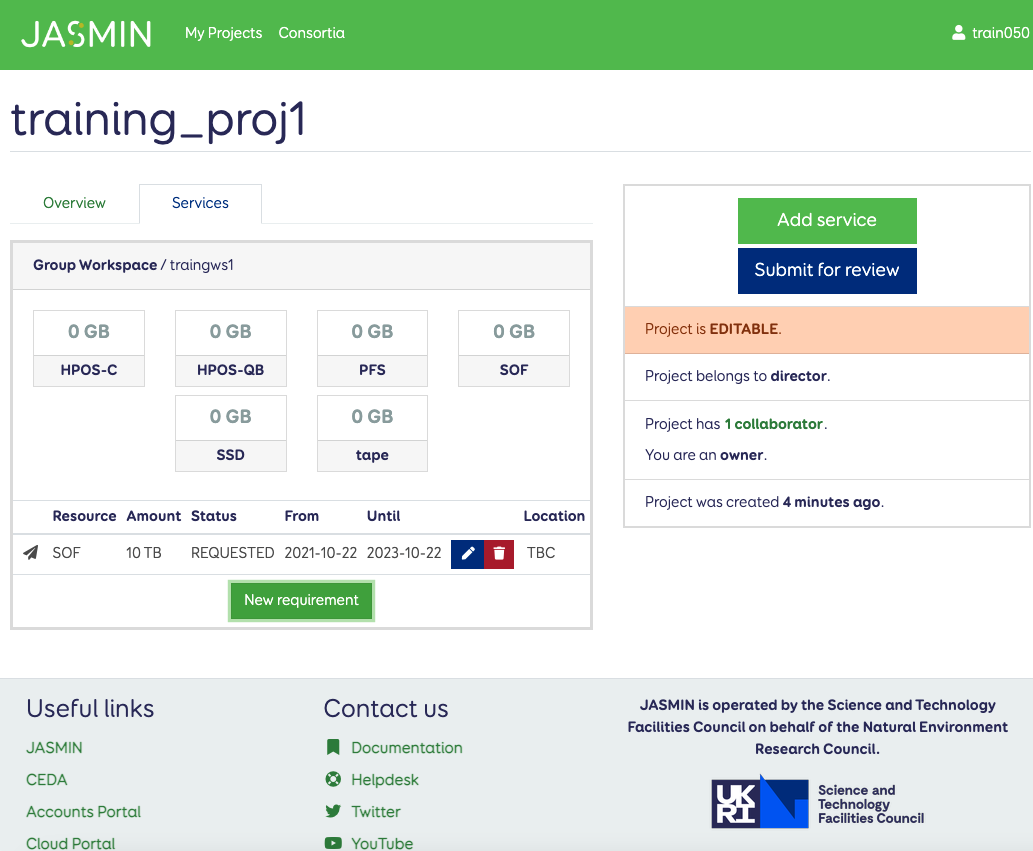Open the CEDA useful link

coord(47,779)
